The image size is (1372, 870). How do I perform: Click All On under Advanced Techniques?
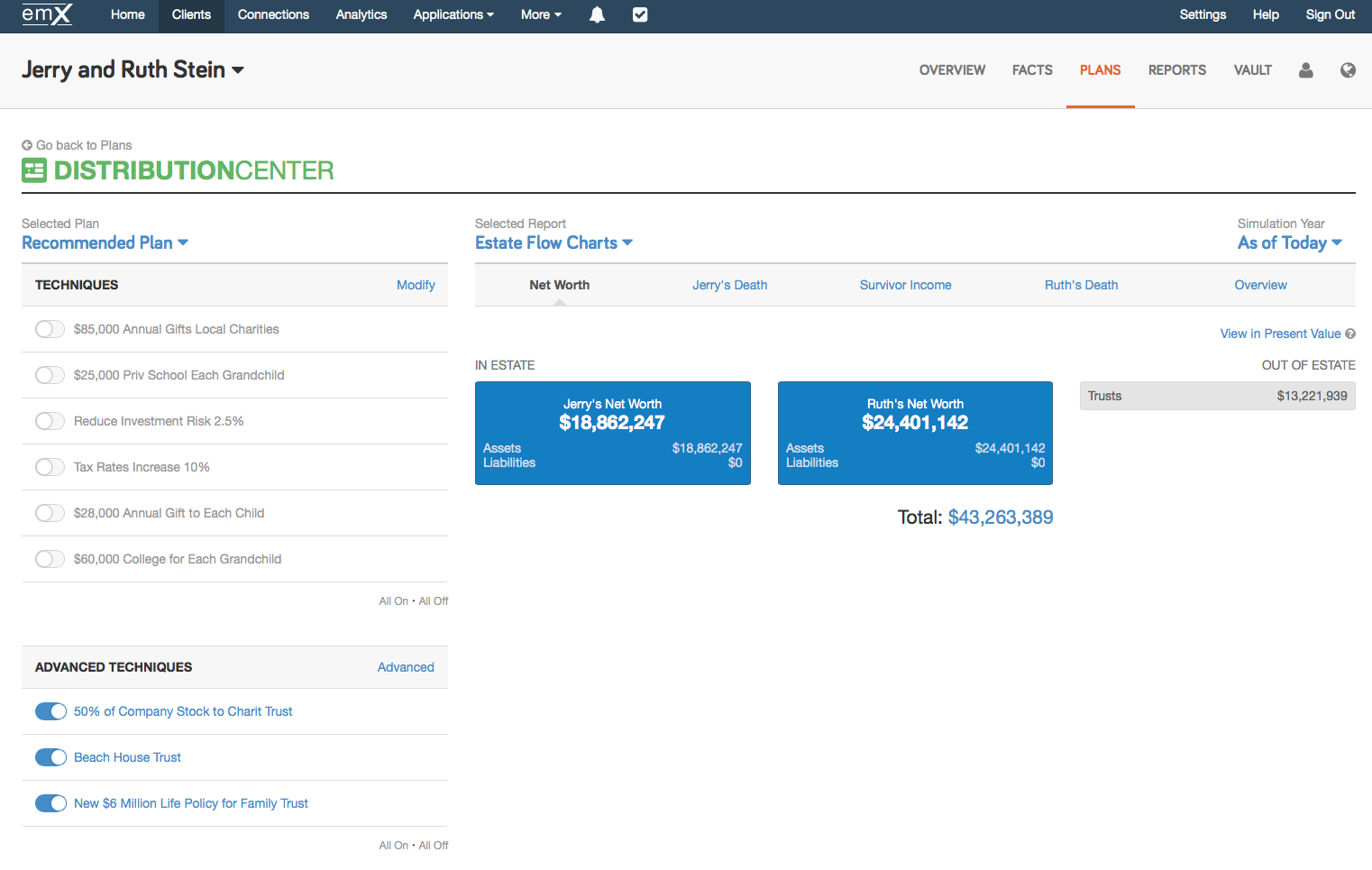click(x=393, y=846)
